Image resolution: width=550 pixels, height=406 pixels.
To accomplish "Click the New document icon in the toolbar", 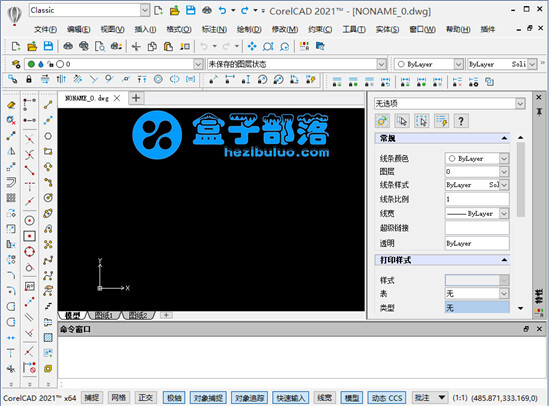I will tap(16, 46).
